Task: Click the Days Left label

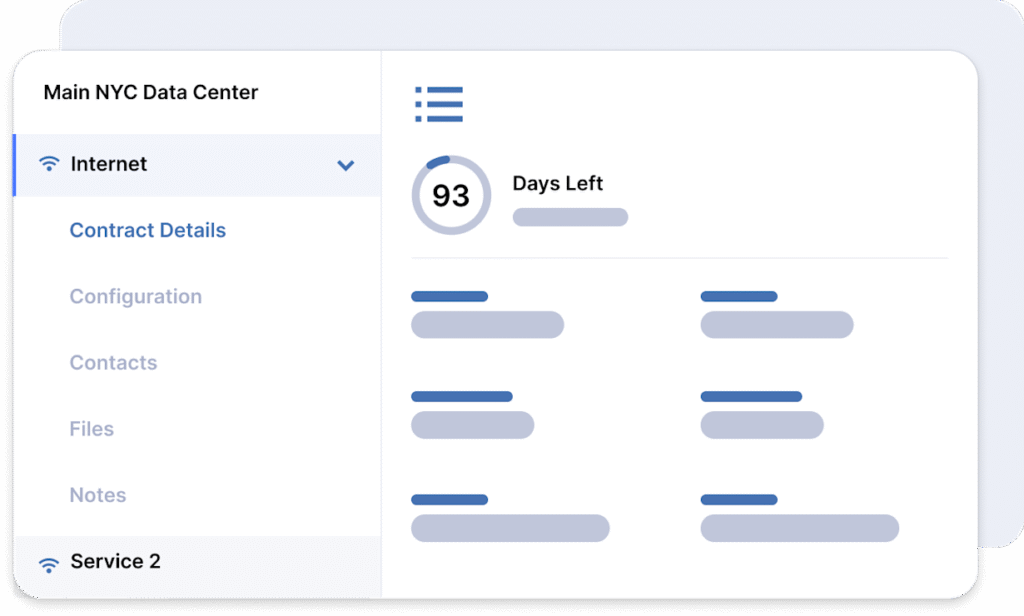Action: coord(557,183)
